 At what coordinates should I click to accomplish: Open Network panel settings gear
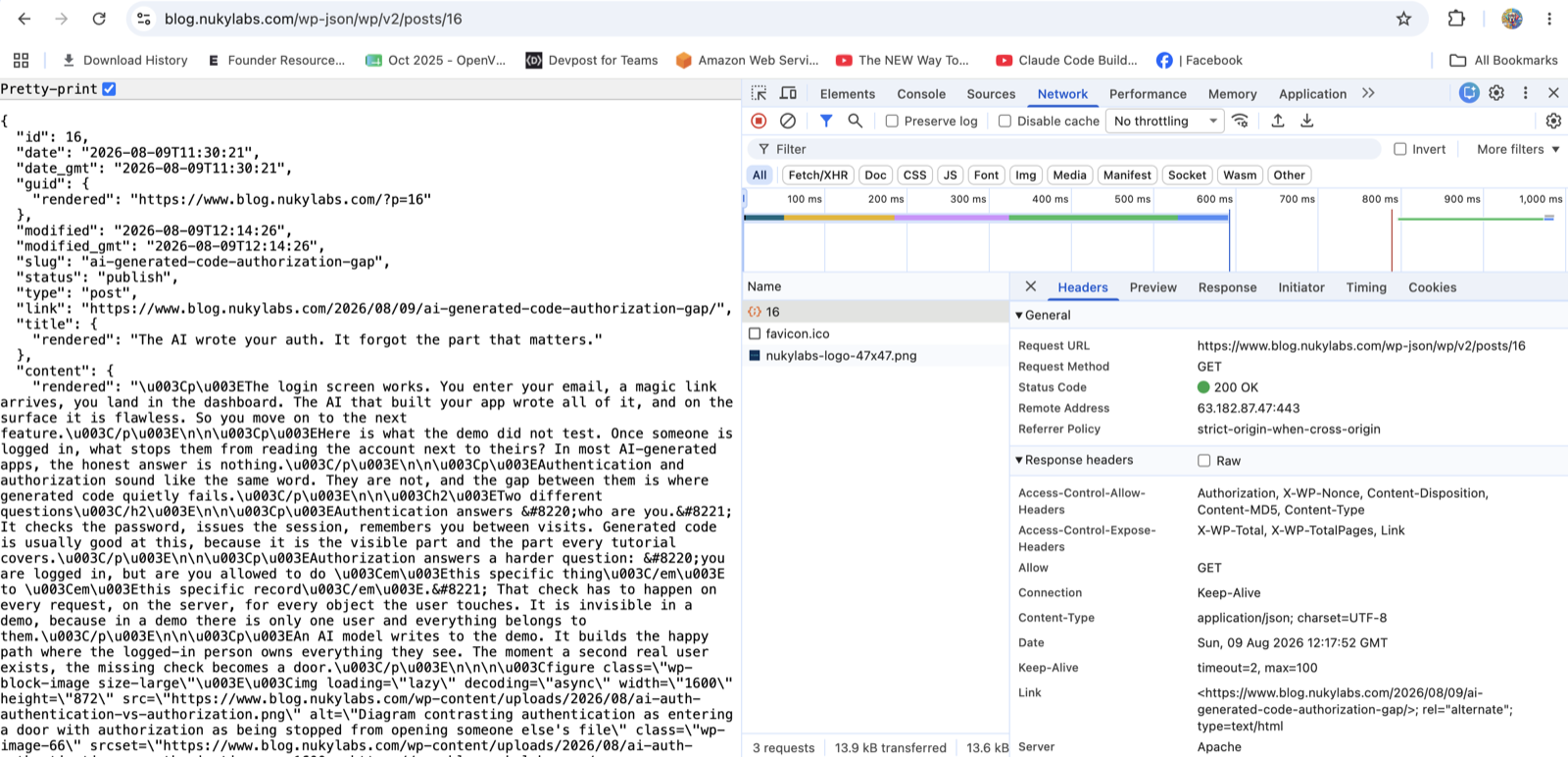coord(1553,121)
